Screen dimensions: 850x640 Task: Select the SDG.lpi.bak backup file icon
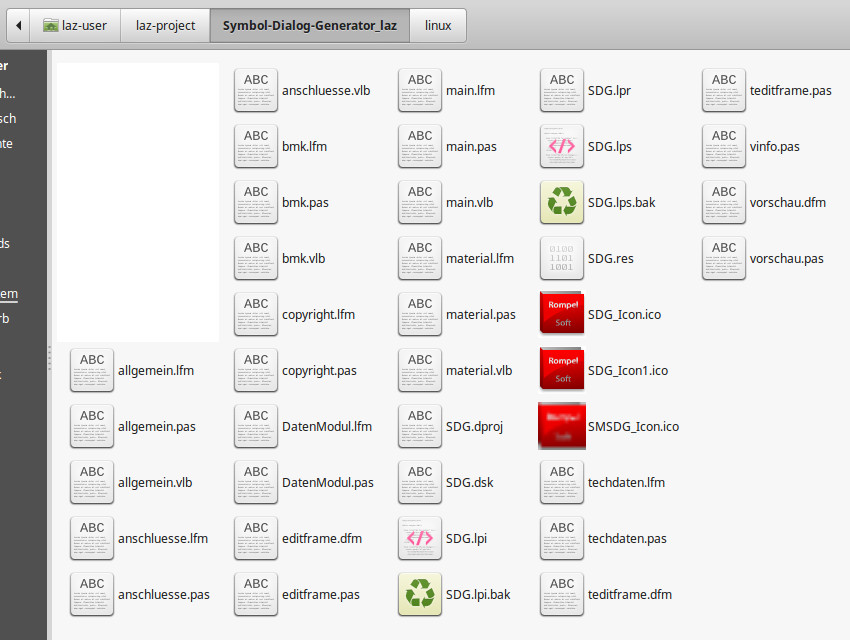point(420,594)
